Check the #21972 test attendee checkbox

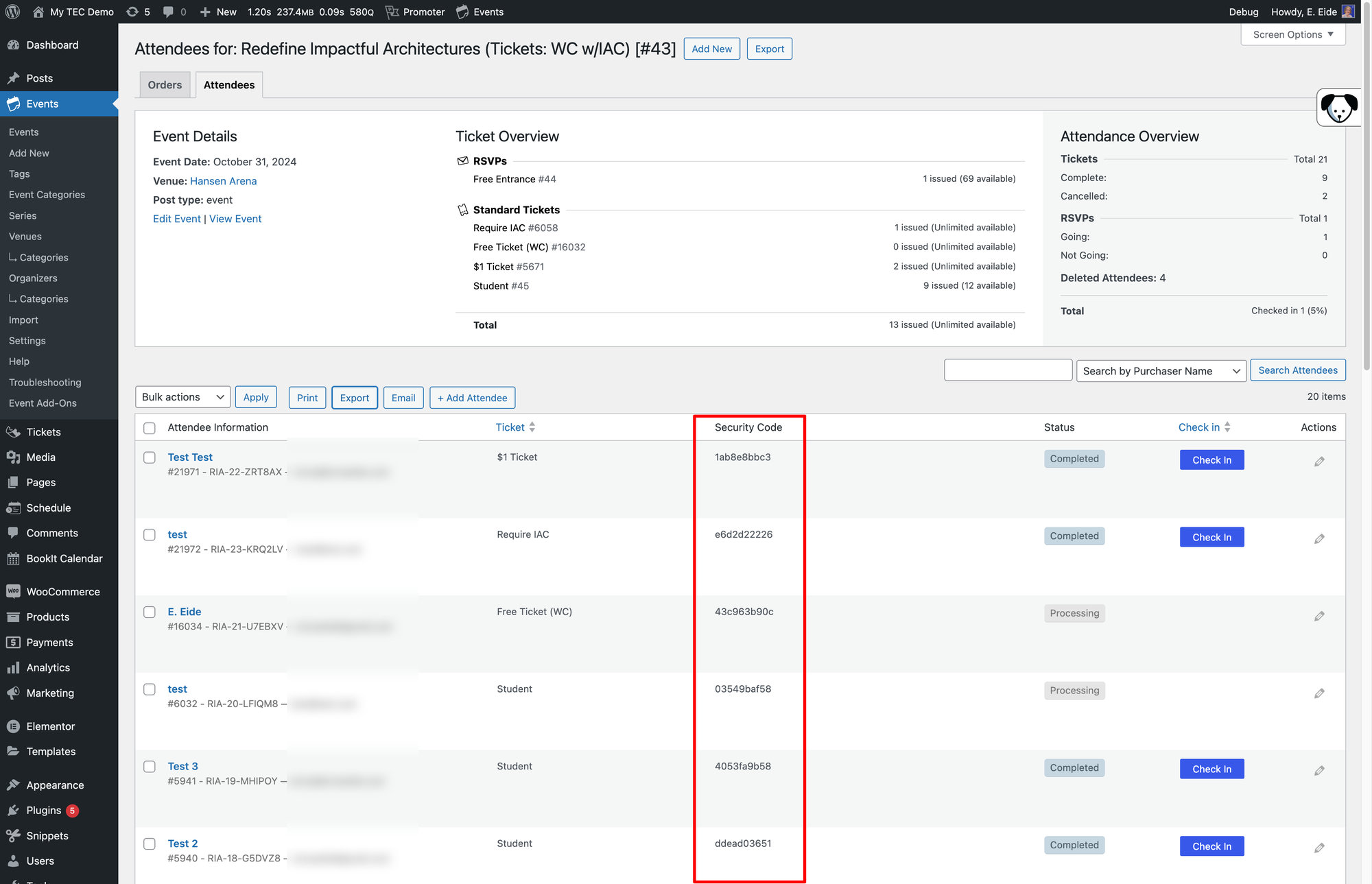point(150,535)
